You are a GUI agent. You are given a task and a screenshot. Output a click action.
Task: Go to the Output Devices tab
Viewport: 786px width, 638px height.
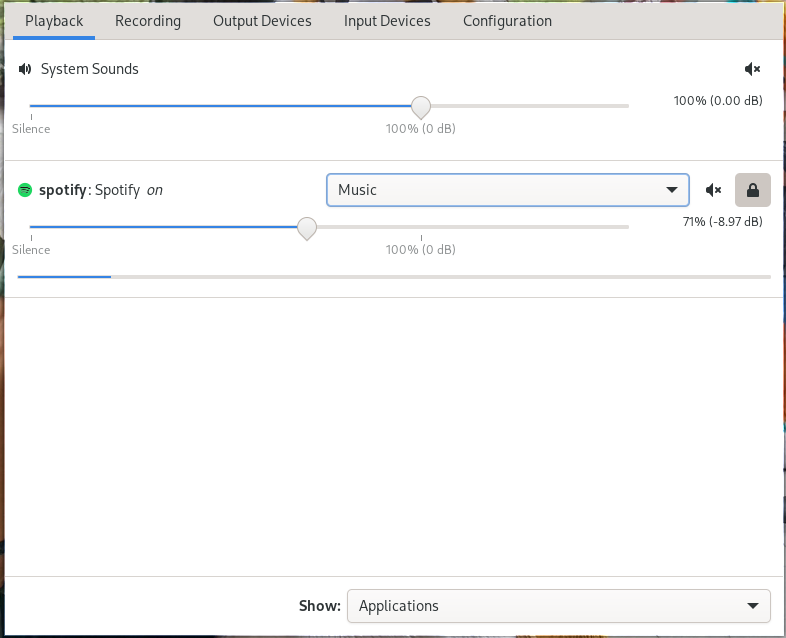pyautogui.click(x=262, y=21)
